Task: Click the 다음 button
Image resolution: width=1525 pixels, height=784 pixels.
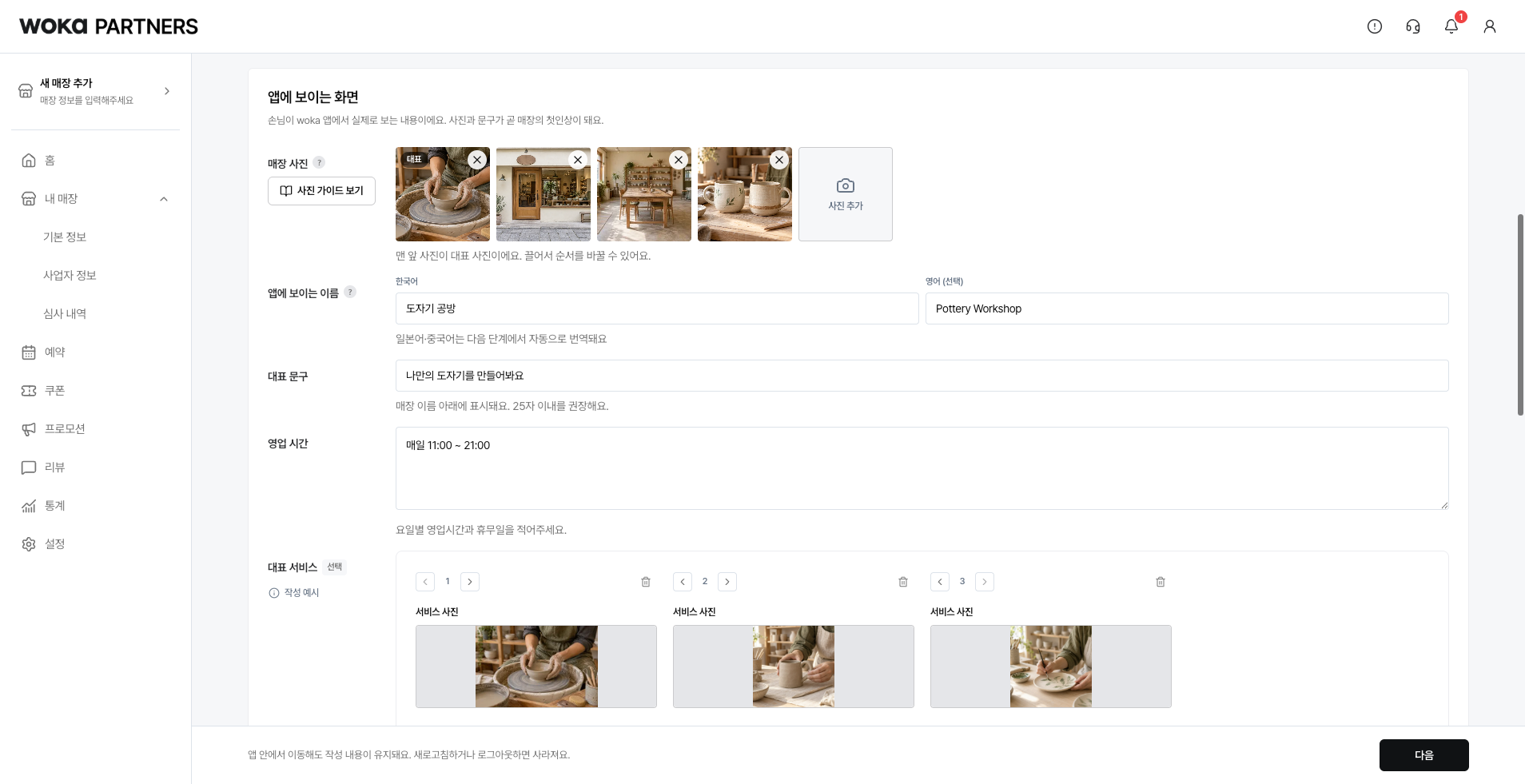Action: 1423,755
